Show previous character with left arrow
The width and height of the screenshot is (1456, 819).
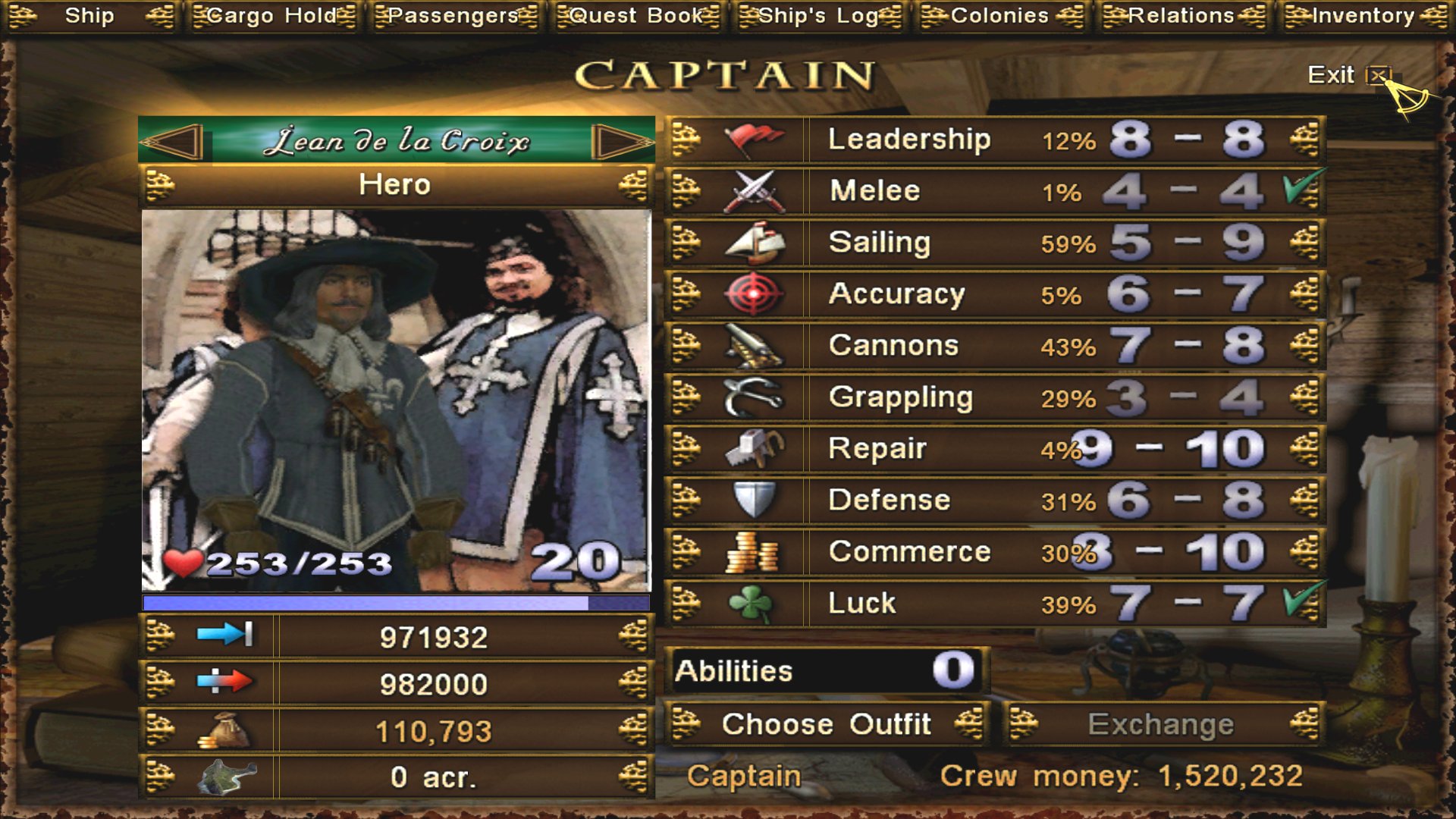coord(173,141)
